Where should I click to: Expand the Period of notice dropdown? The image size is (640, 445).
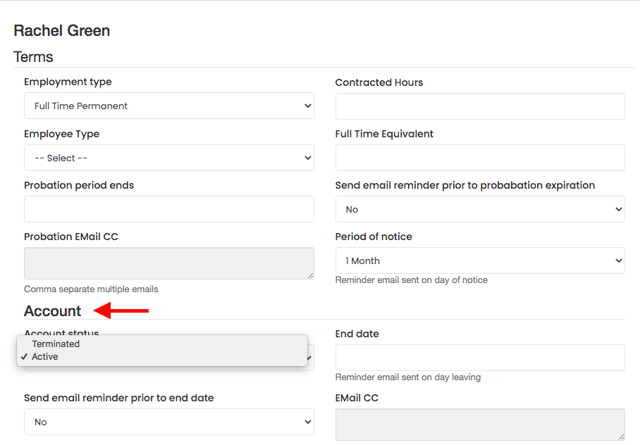pyautogui.click(x=479, y=261)
